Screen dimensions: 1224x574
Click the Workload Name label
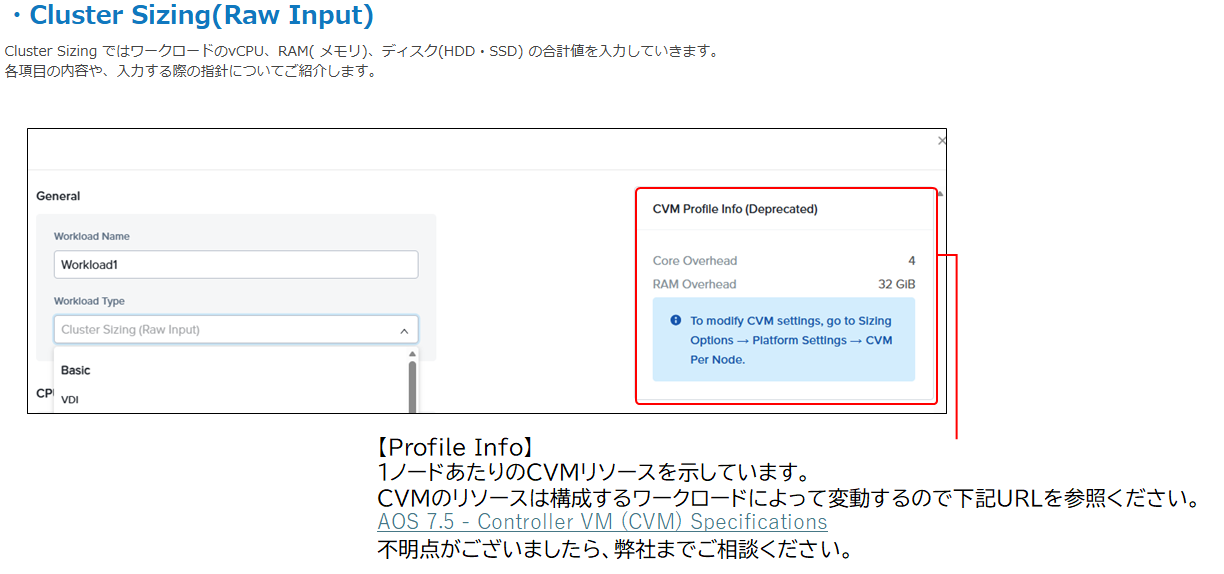pos(91,236)
